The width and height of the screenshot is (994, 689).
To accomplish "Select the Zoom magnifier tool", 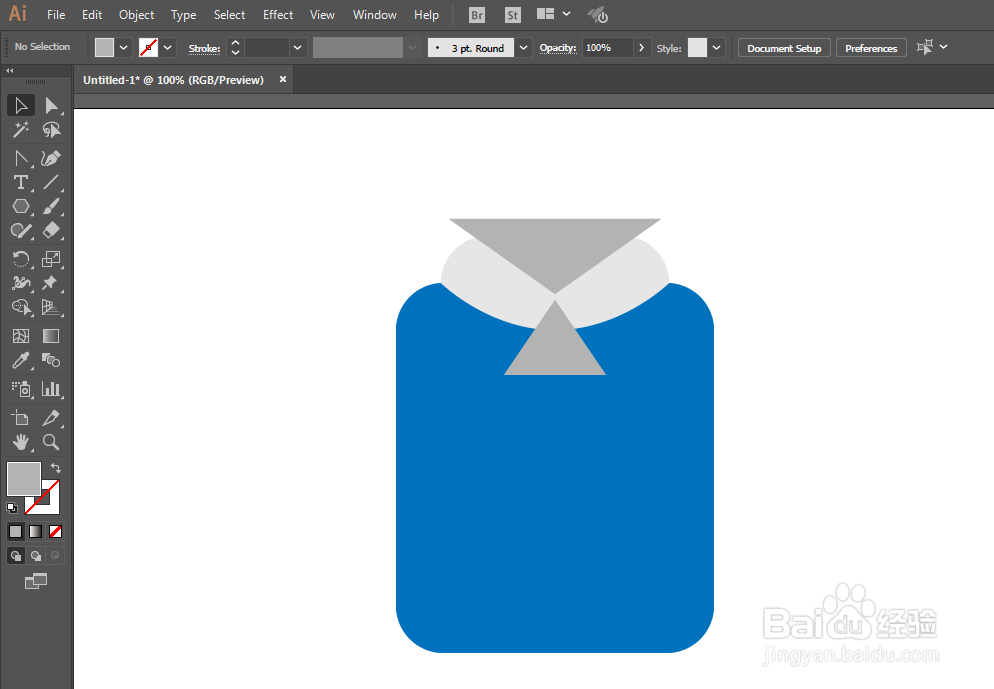I will click(x=51, y=442).
